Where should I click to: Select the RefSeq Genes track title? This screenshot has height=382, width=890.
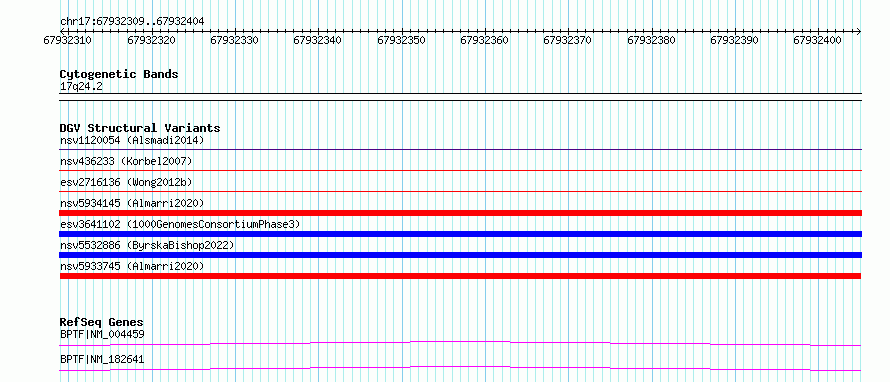[x=102, y=322]
